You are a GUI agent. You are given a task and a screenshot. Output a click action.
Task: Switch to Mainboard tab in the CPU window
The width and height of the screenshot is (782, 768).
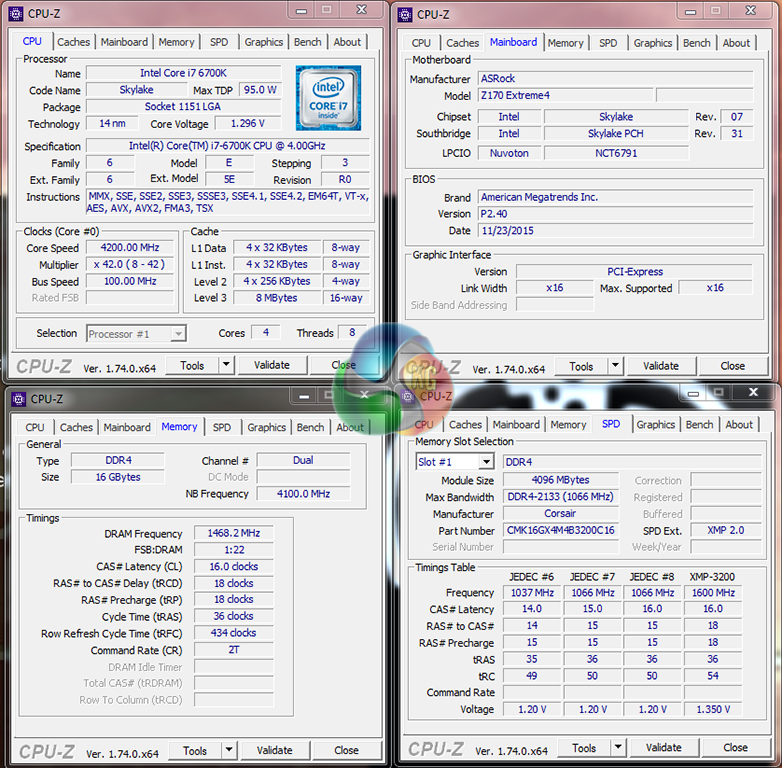coord(124,42)
